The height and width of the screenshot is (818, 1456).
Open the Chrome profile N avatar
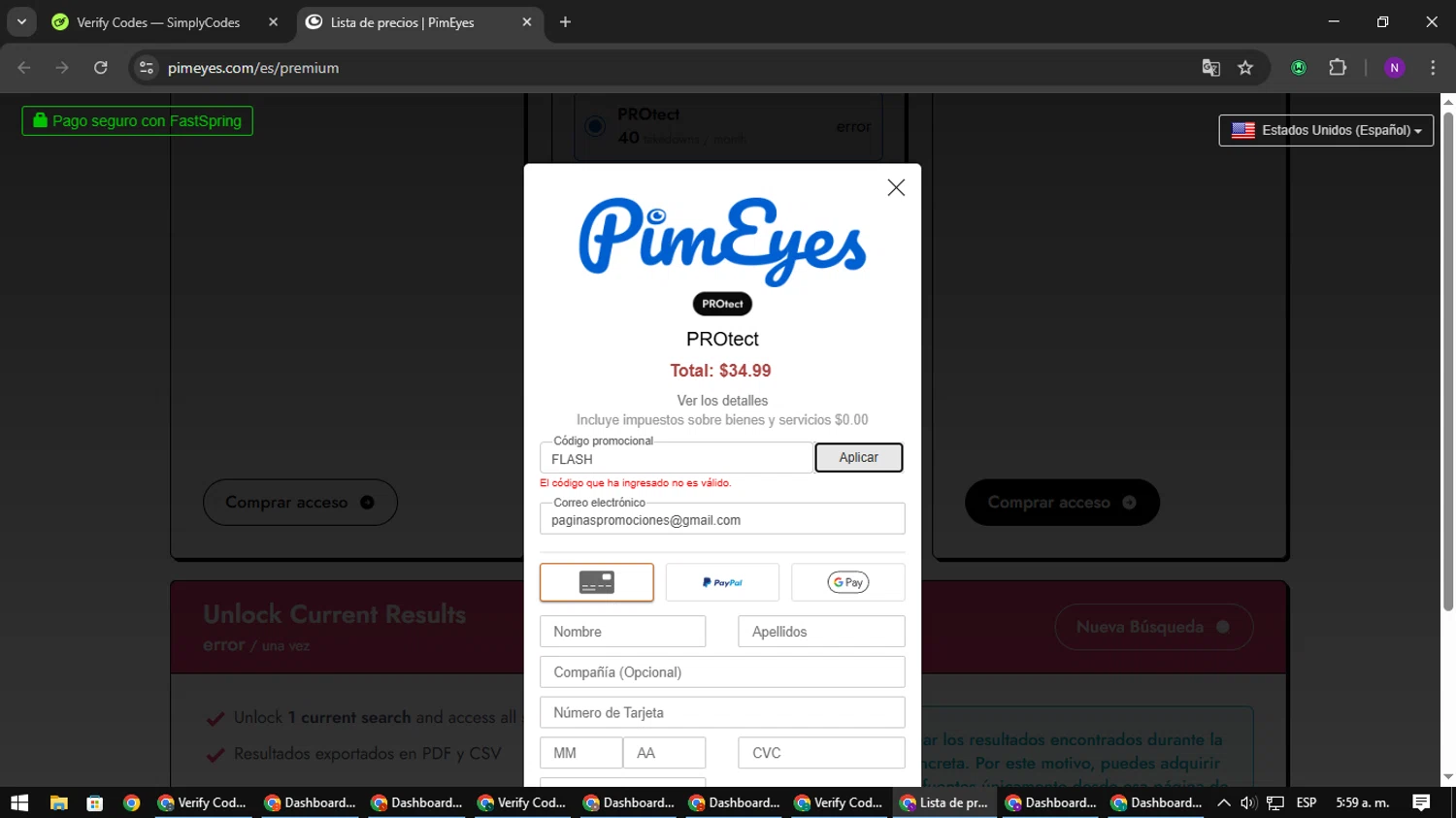tap(1394, 68)
